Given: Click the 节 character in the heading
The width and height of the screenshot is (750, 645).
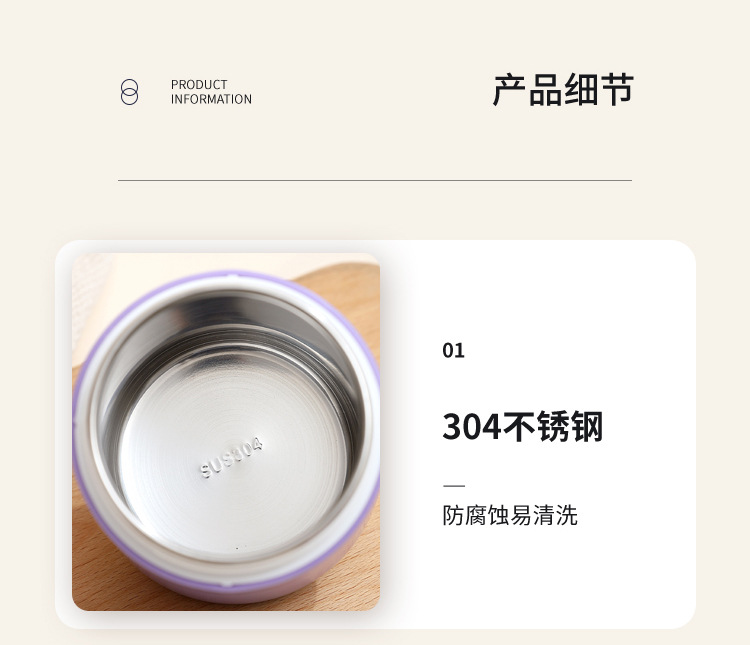Looking at the screenshot, I should tap(618, 90).
